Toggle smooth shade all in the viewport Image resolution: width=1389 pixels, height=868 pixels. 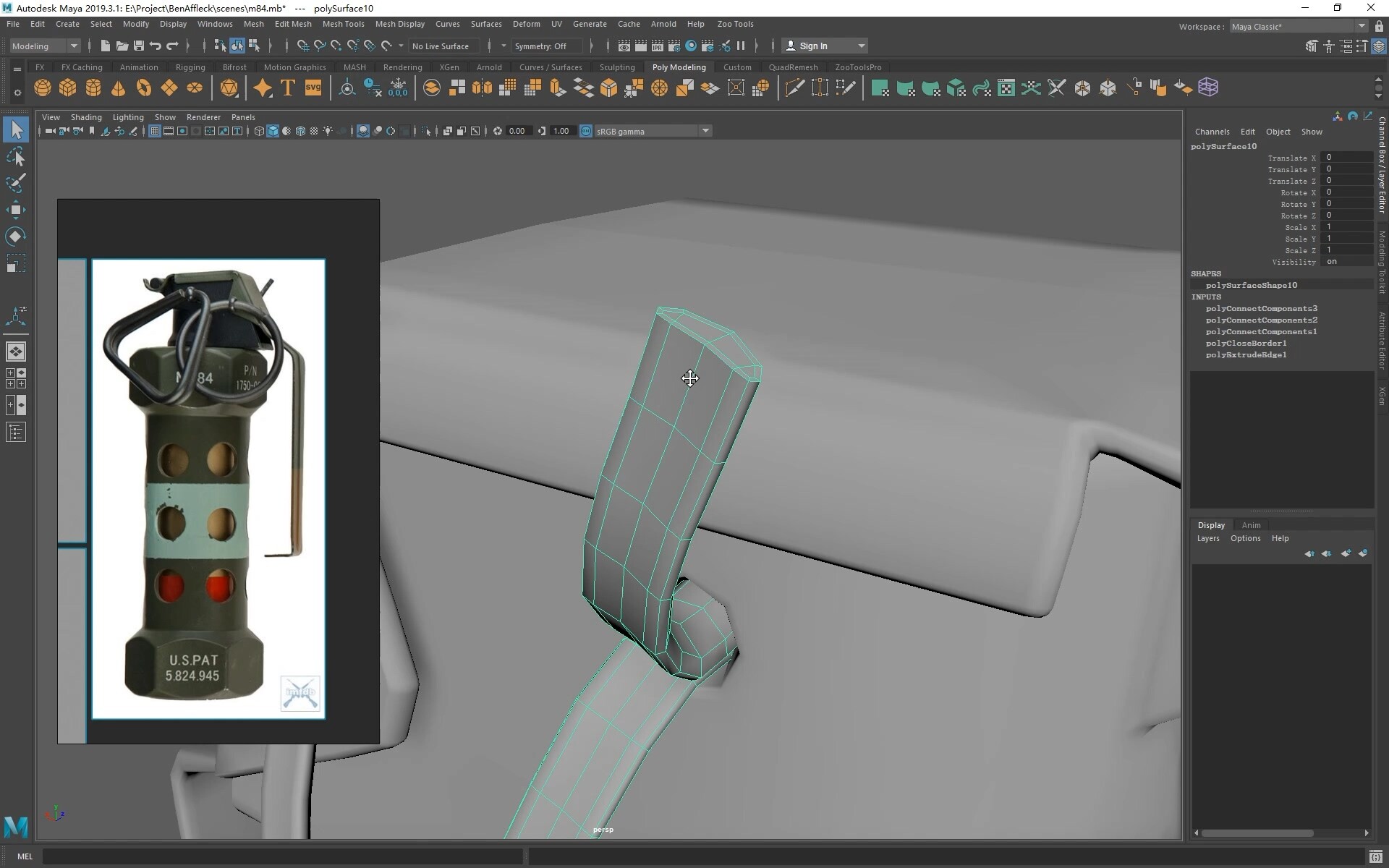(273, 131)
